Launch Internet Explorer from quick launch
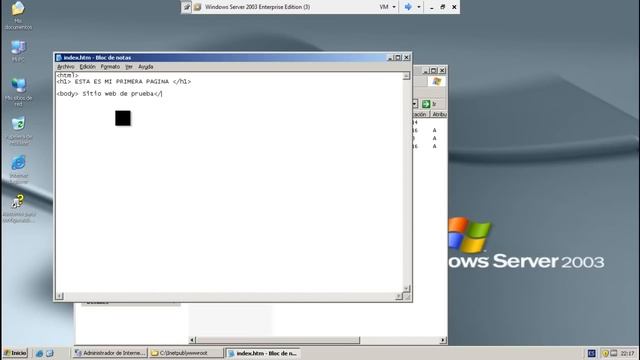The height and width of the screenshot is (360, 640). pos(39,353)
